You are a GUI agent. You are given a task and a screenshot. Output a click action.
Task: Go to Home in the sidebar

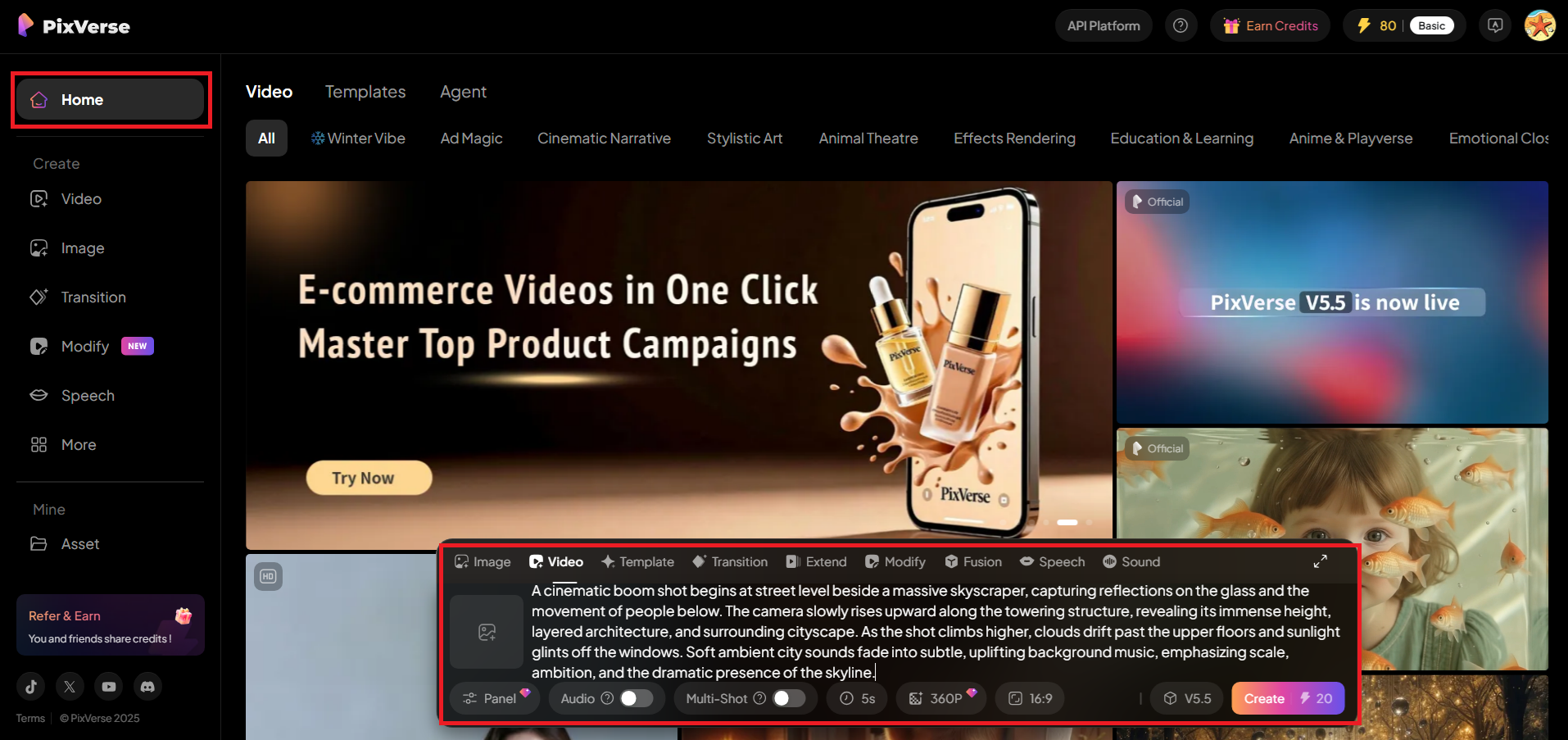click(x=110, y=100)
